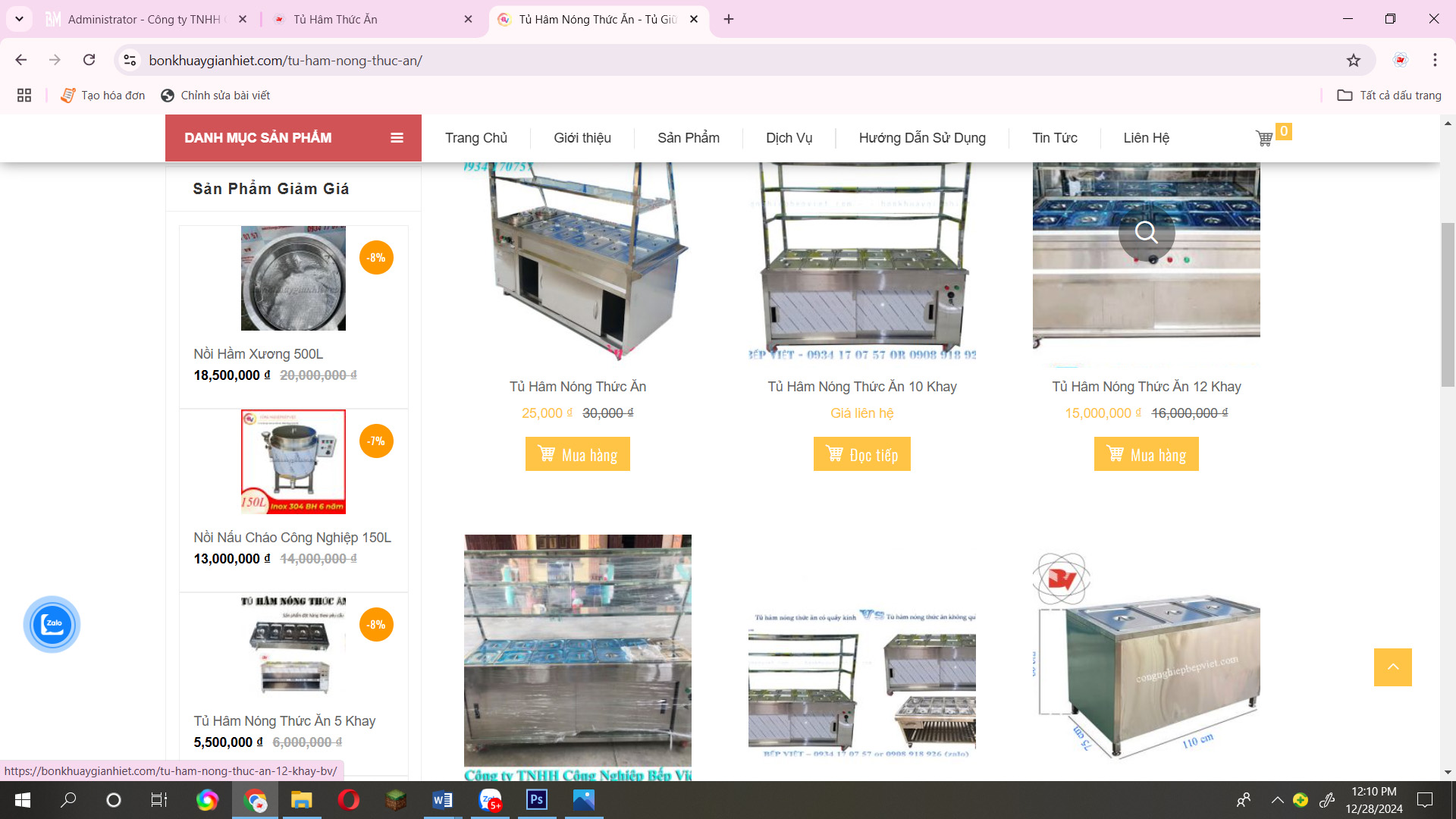
Task: Click Nồi Hầm Xương 500L thumbnail image
Action: (x=293, y=278)
